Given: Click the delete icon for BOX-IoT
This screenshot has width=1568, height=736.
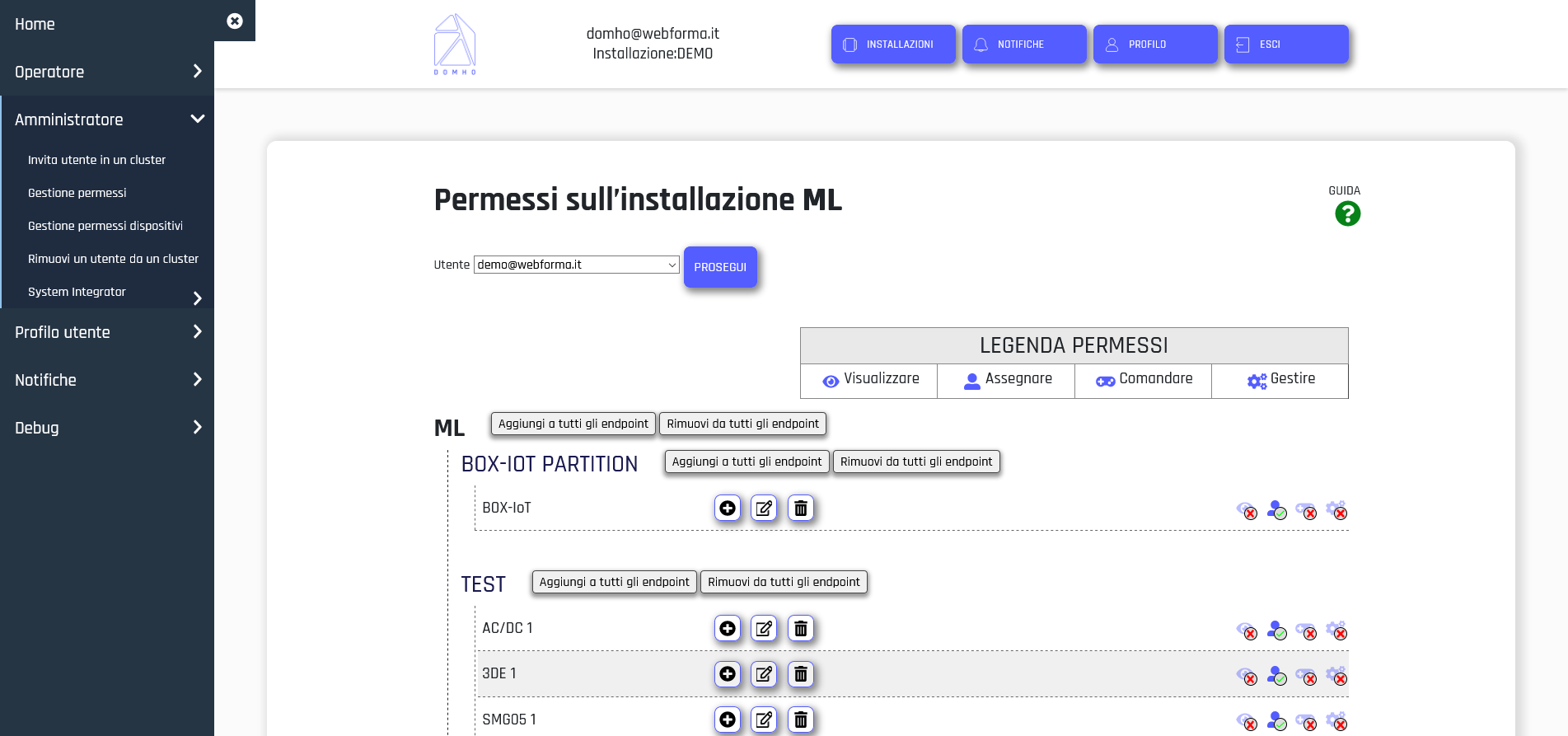Looking at the screenshot, I should click(800, 509).
